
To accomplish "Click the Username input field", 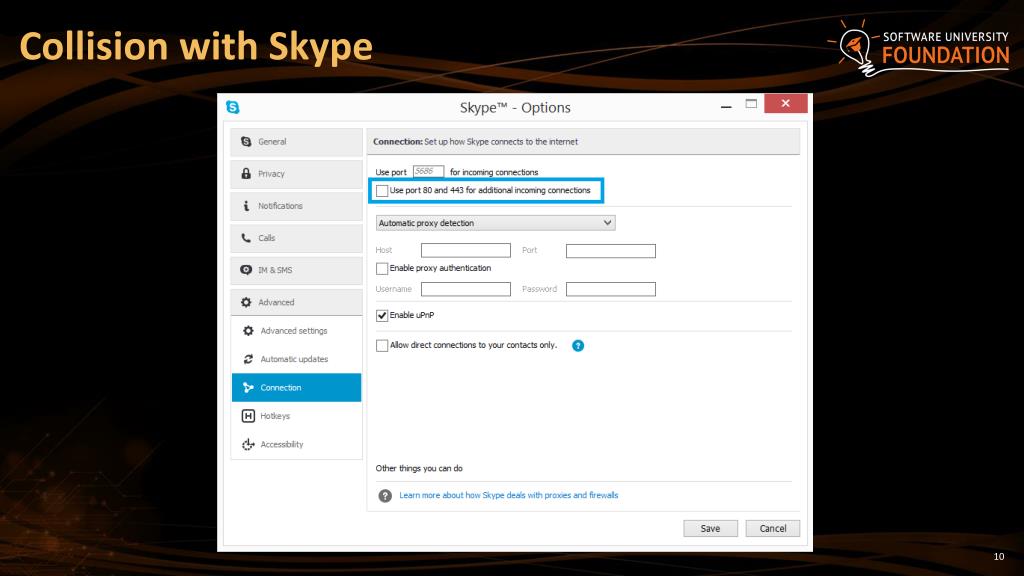I will (466, 289).
